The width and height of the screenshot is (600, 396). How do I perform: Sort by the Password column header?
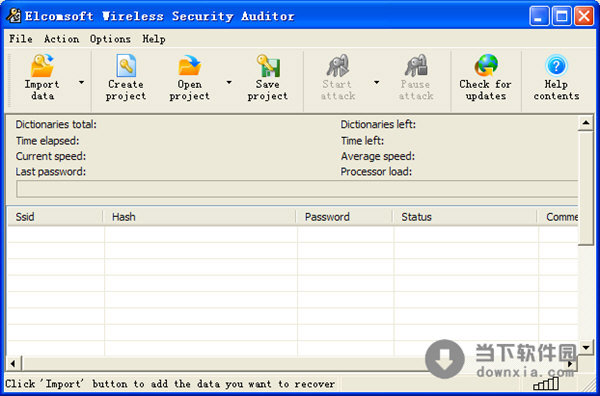tap(344, 217)
